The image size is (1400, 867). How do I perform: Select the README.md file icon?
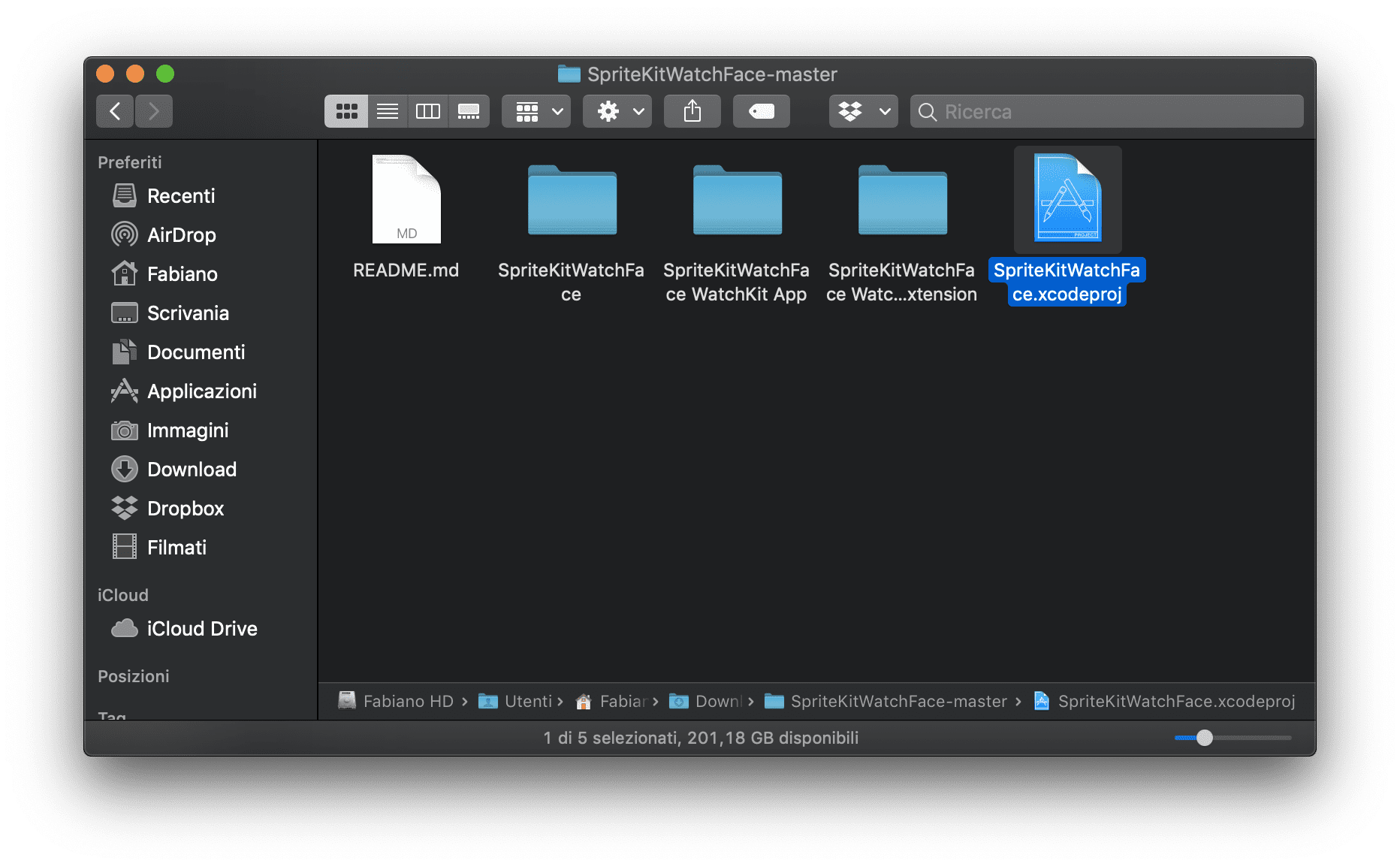pos(406,200)
